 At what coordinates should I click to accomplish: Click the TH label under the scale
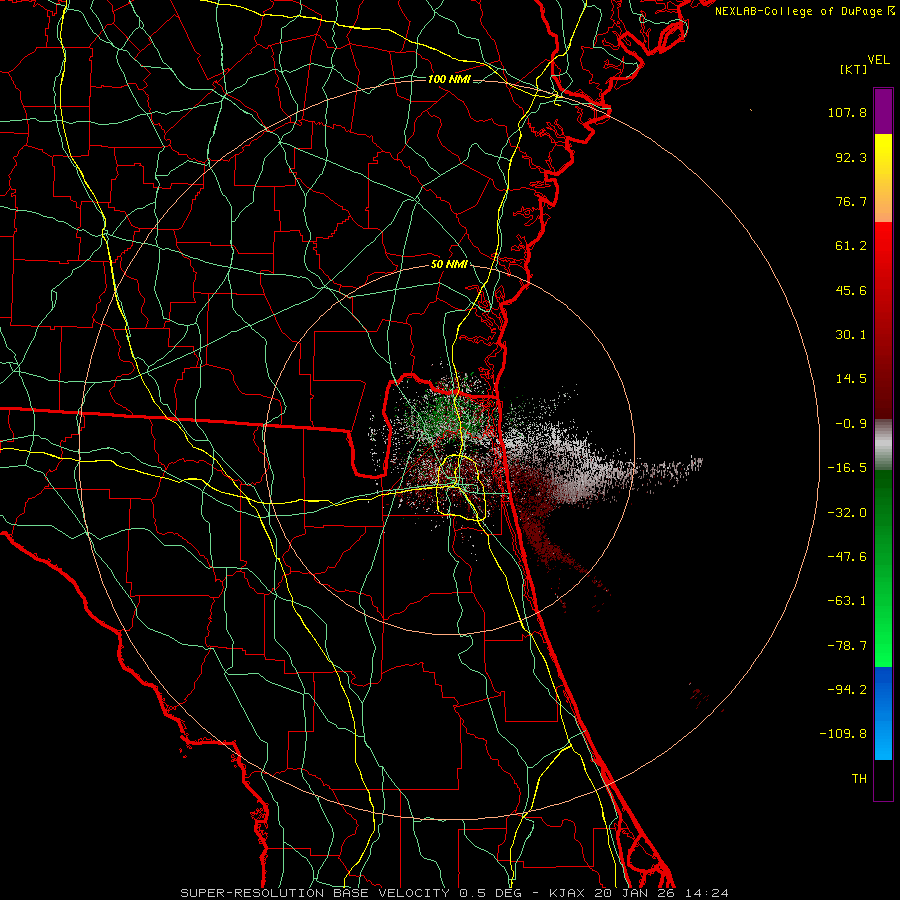click(859, 779)
